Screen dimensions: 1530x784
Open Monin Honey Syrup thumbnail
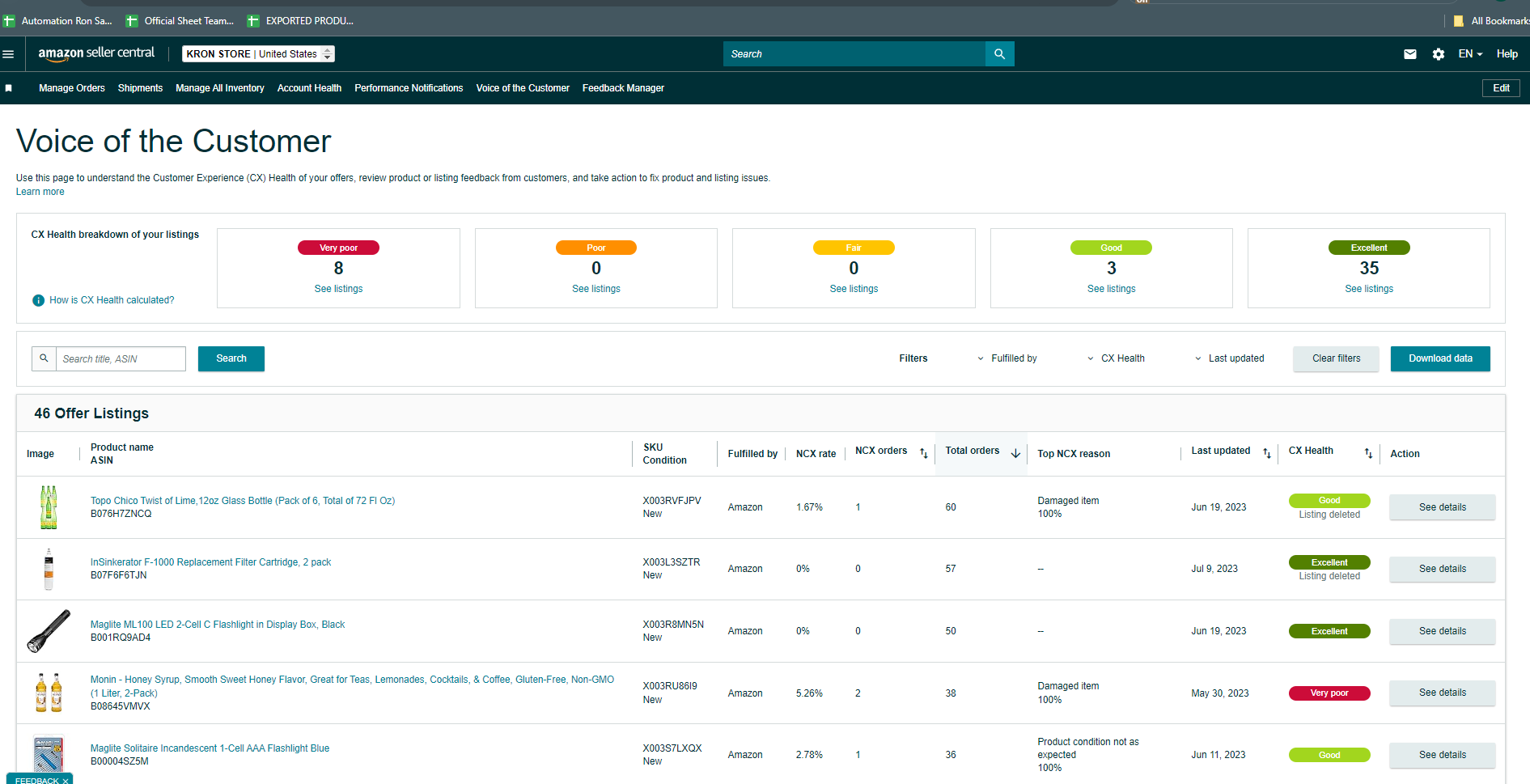tap(49, 693)
